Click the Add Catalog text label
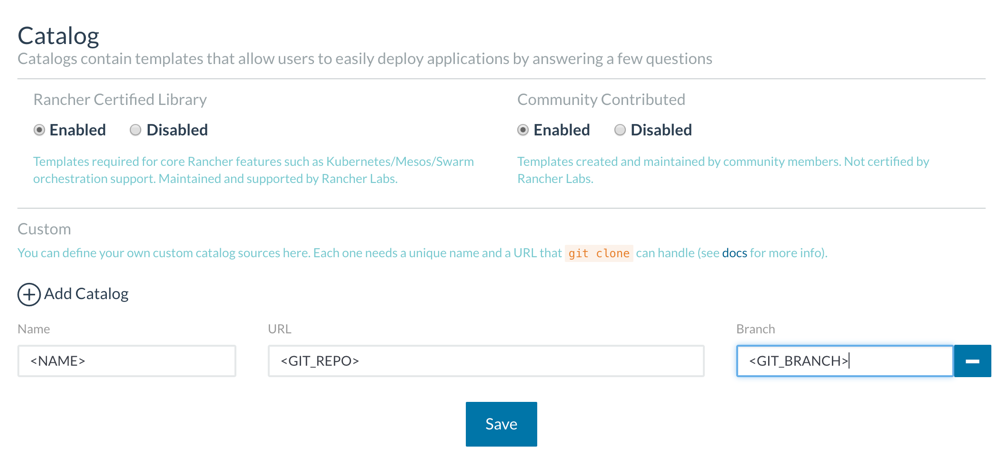The height and width of the screenshot is (464, 1004). point(87,294)
